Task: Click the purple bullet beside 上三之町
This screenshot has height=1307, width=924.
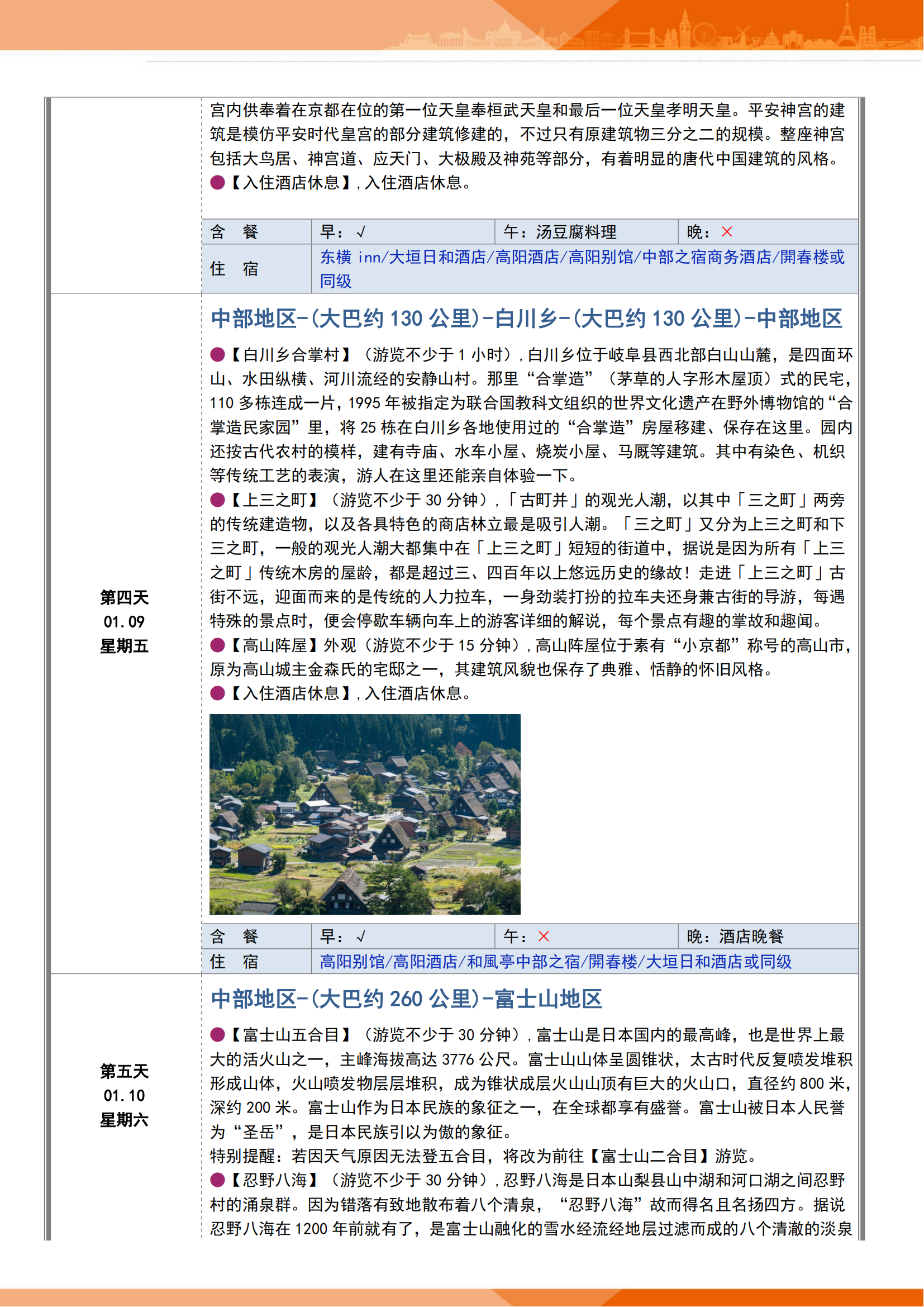Action: 217,500
